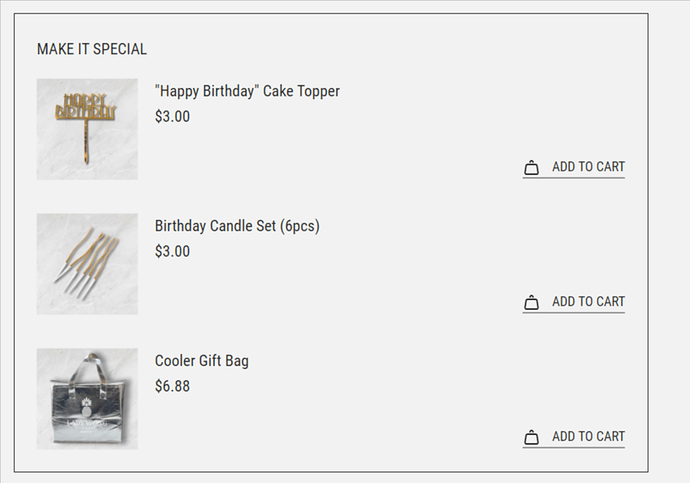View the silver Cooler Gift Bag image
Screen dimensions: 690x483
pyautogui.click(x=87, y=399)
